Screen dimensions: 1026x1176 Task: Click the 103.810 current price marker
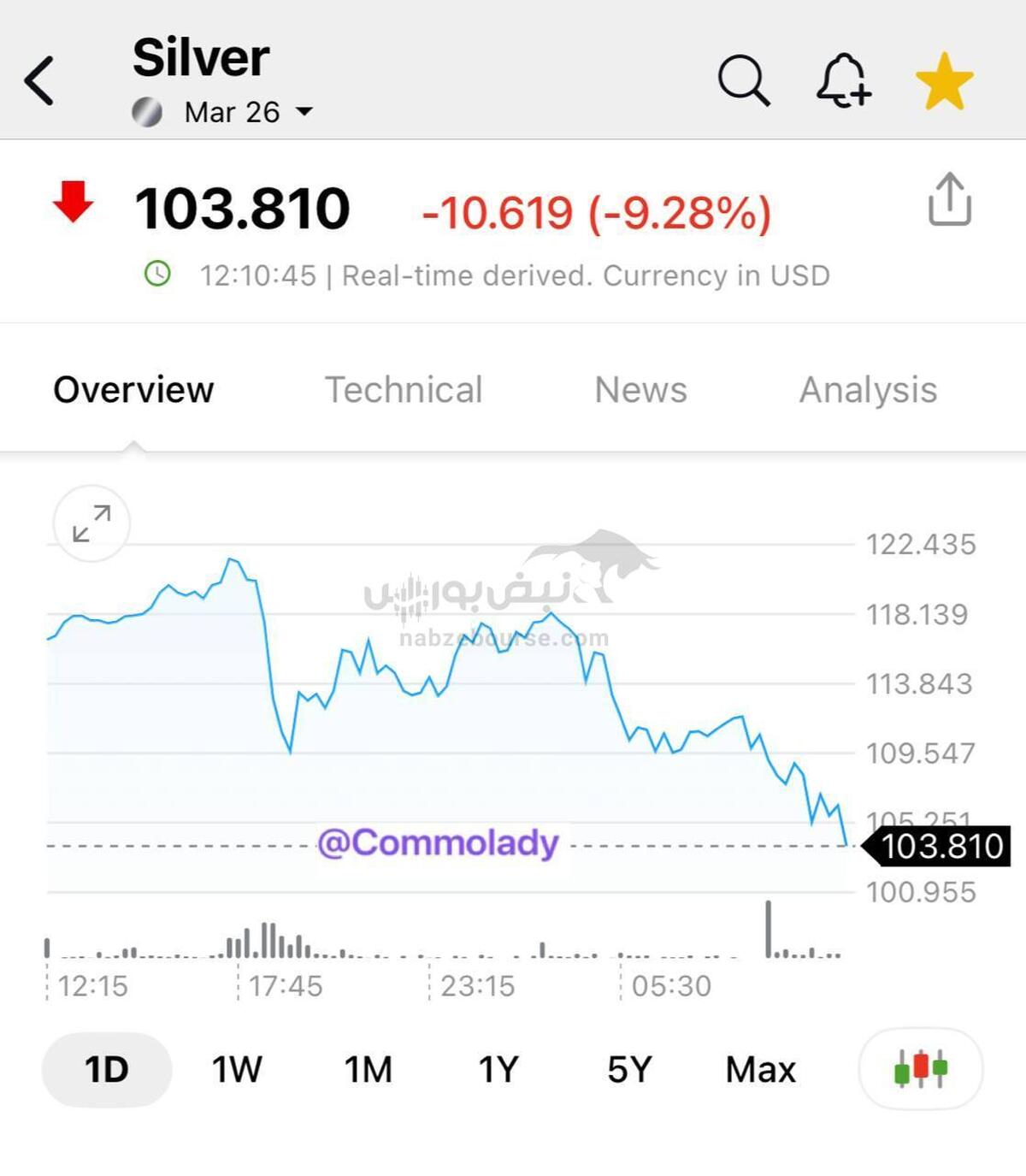click(939, 846)
